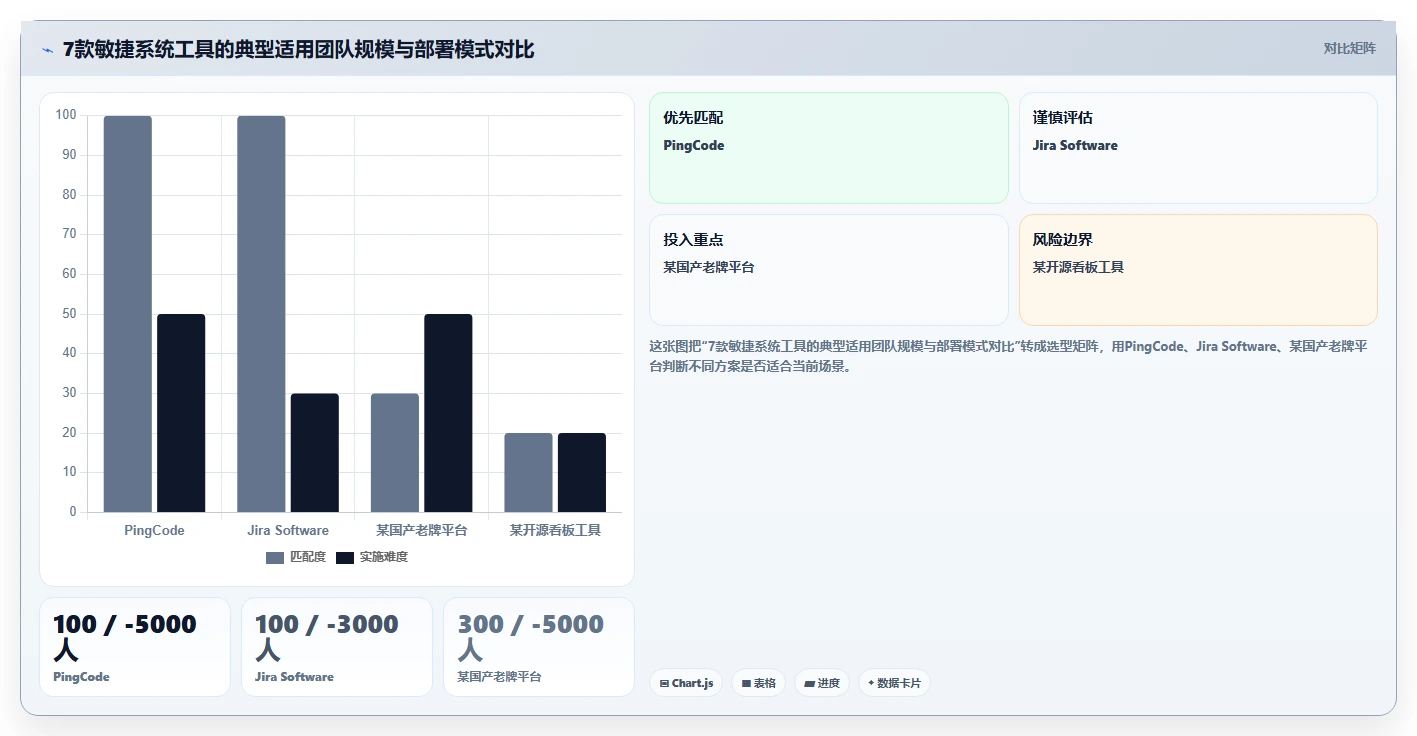Click PingCode 匹配度 bar at 100
The width and height of the screenshot is (1417, 736).
tap(128, 314)
